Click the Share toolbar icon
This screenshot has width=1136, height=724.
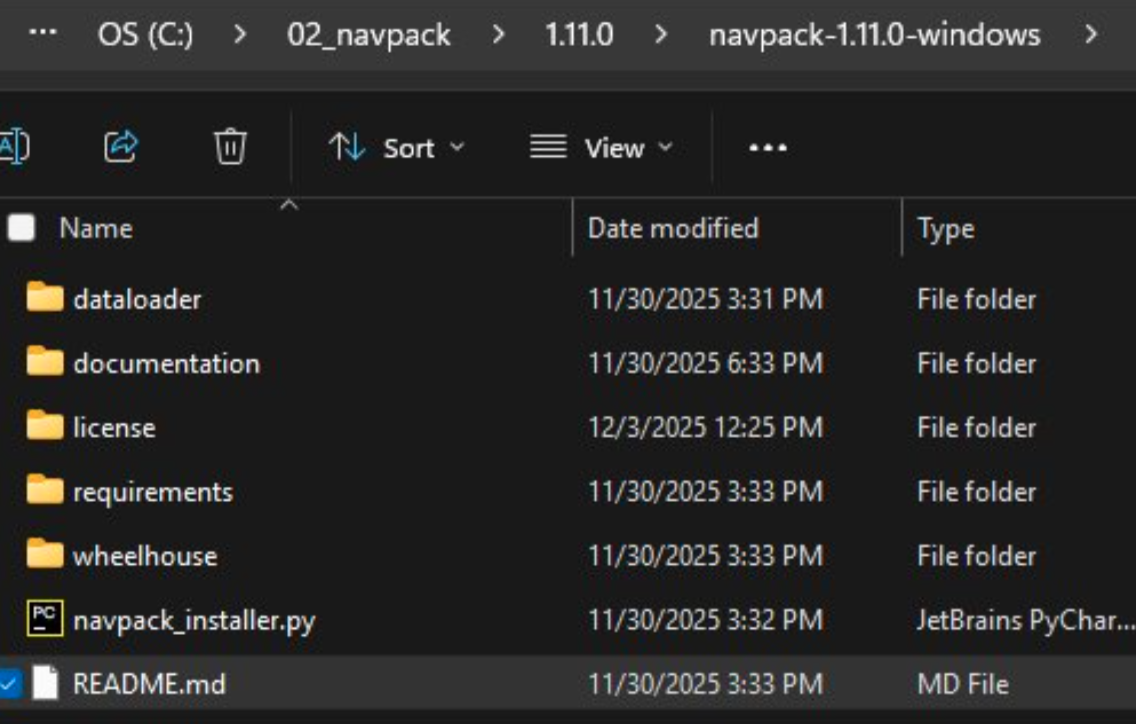[121, 147]
